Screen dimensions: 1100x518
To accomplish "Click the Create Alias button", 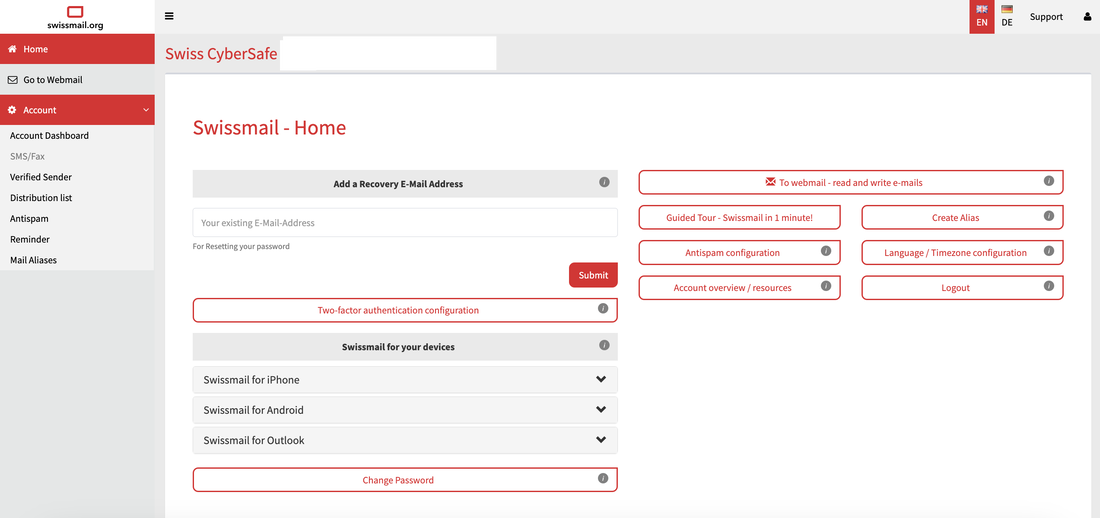I will pyautogui.click(x=962, y=218).
